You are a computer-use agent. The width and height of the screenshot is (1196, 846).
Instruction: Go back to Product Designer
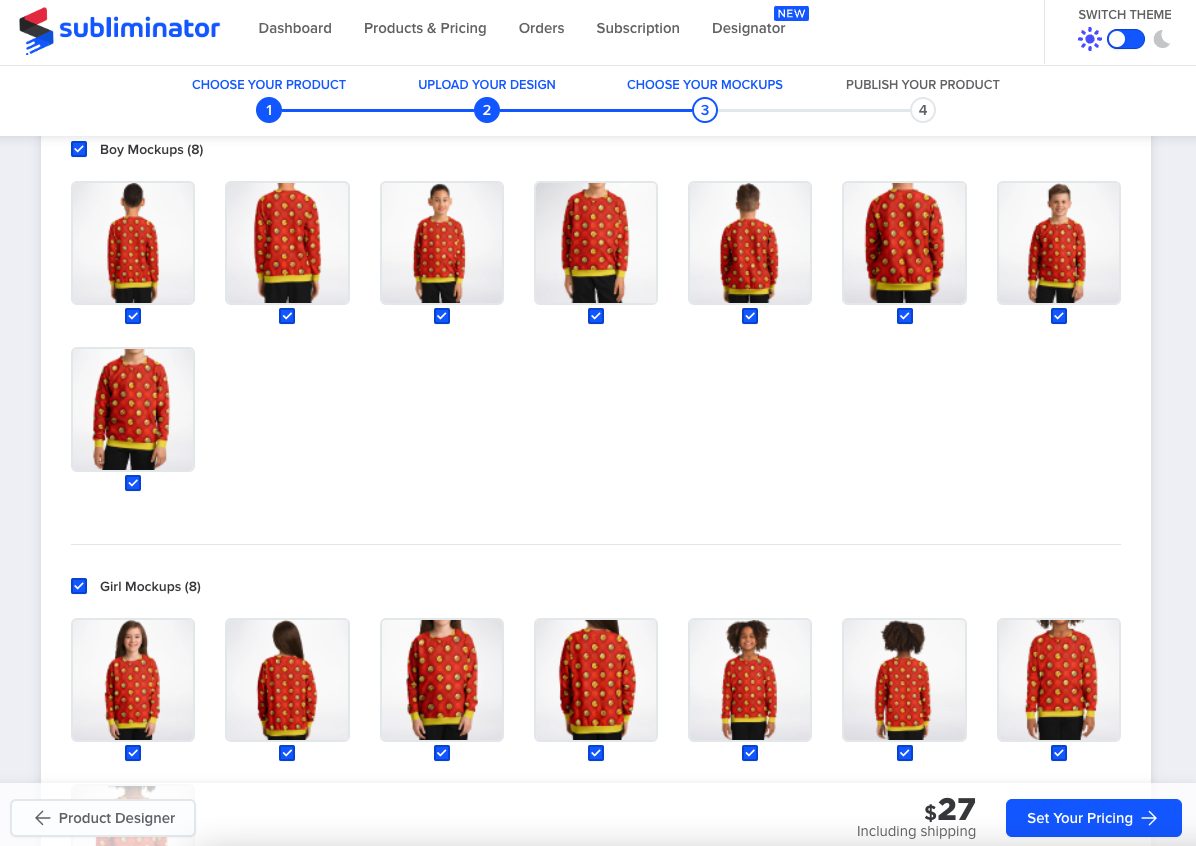103,818
